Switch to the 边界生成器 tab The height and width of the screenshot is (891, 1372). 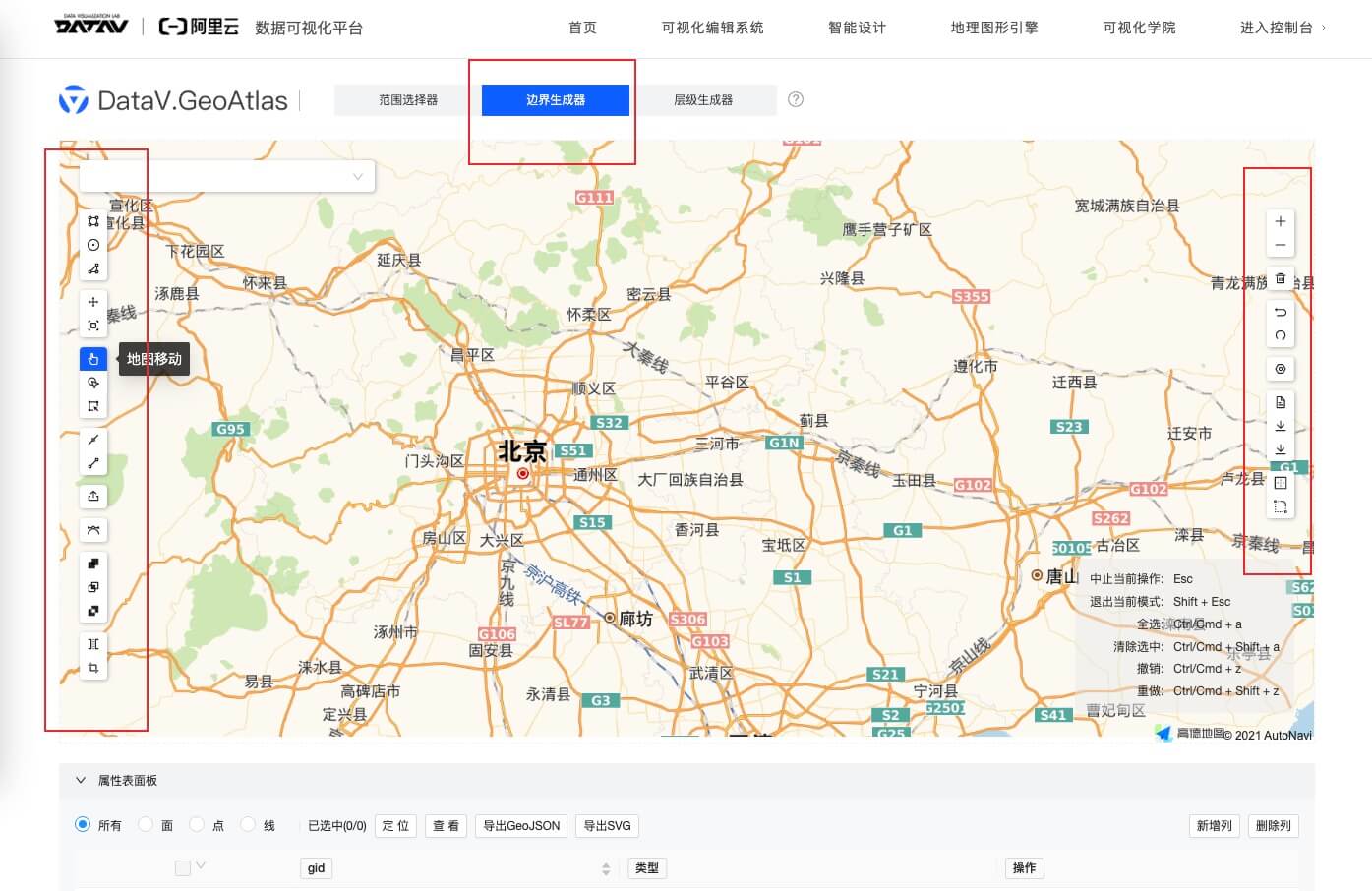pos(556,100)
